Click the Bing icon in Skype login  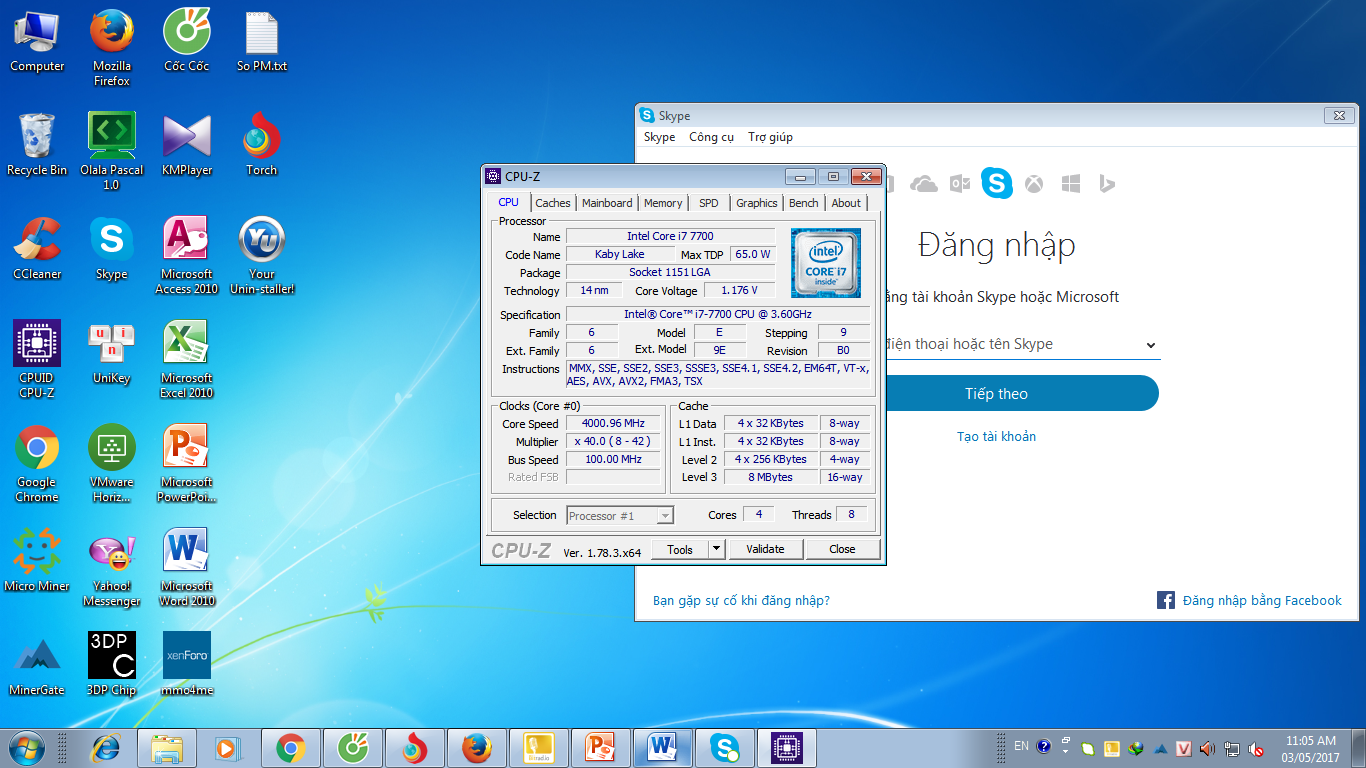(x=1107, y=184)
